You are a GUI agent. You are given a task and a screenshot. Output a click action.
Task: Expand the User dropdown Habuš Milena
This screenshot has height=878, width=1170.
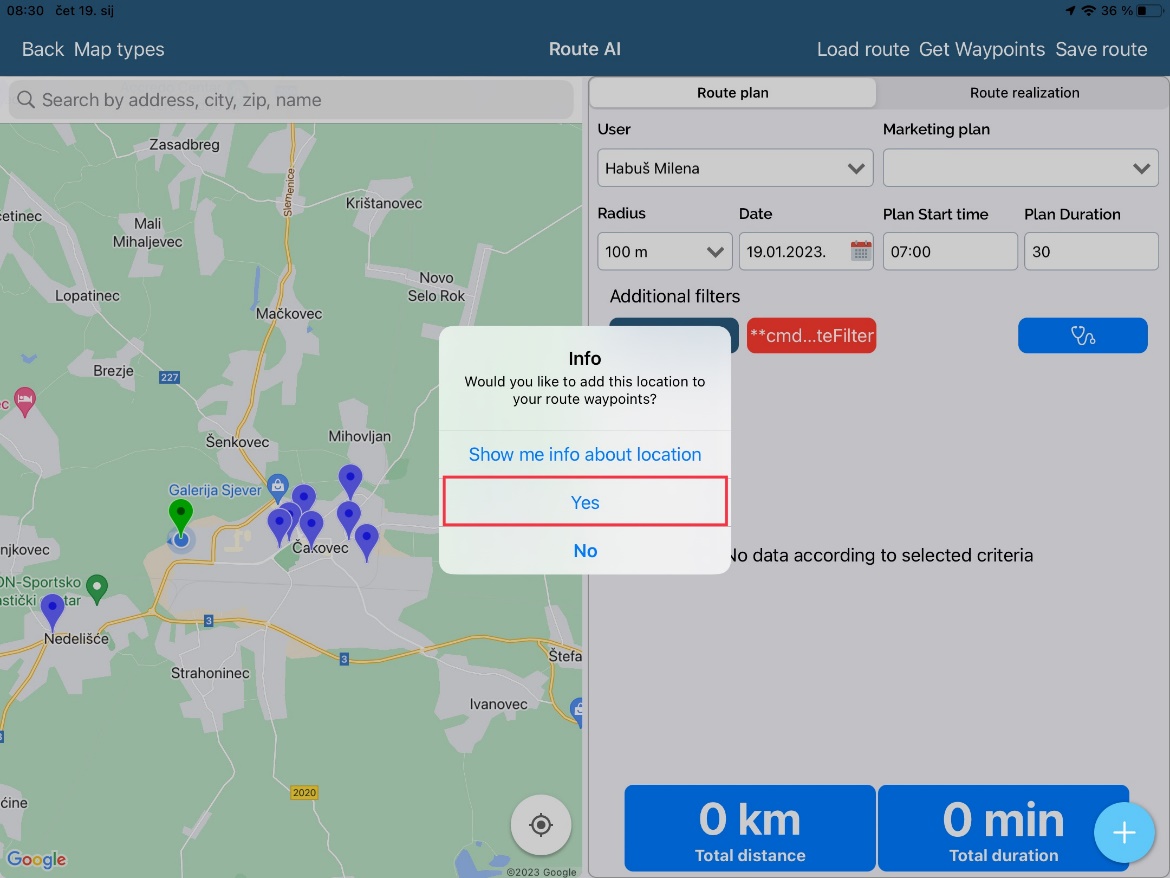[x=735, y=168]
